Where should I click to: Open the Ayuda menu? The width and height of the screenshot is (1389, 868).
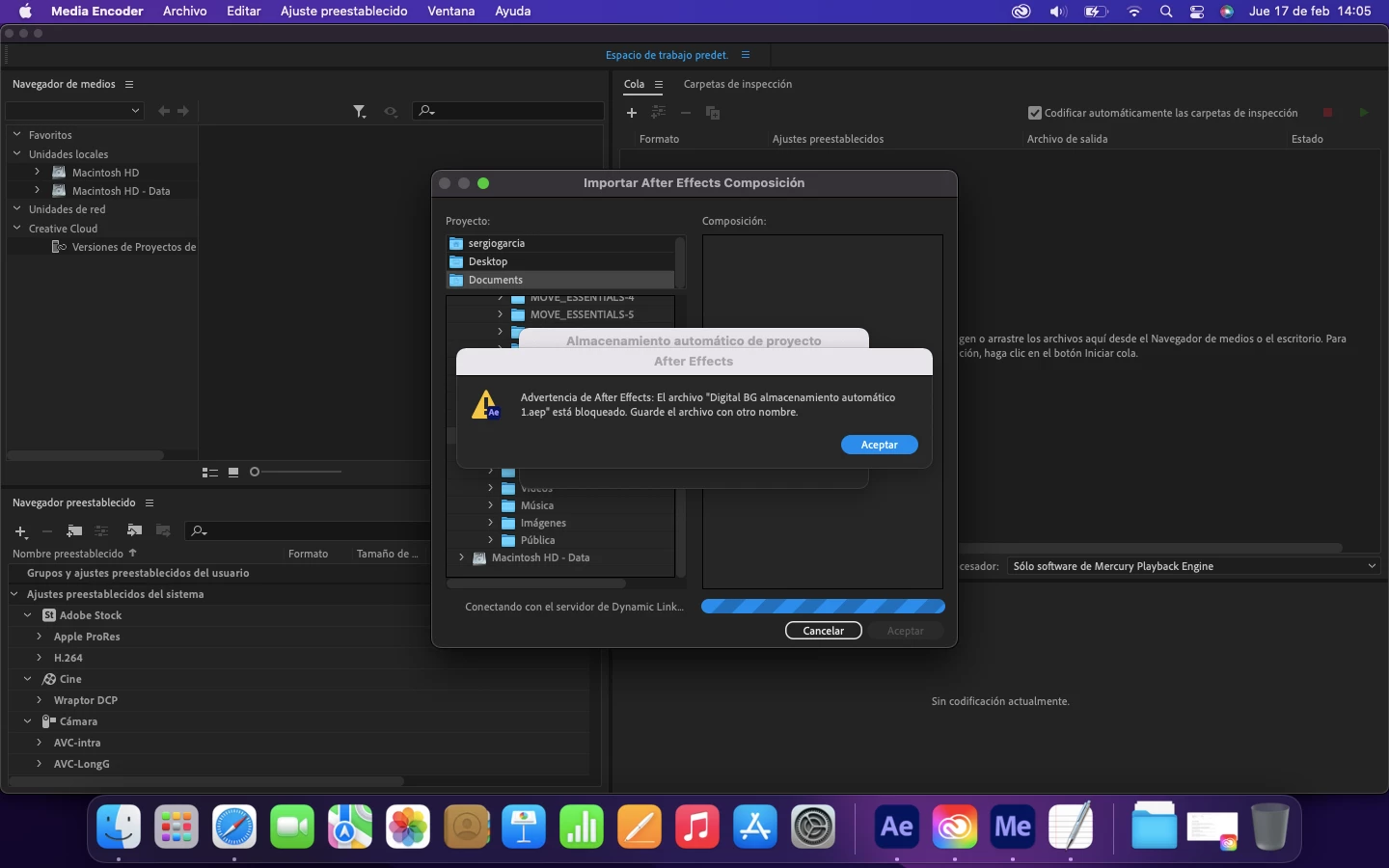pos(513,12)
